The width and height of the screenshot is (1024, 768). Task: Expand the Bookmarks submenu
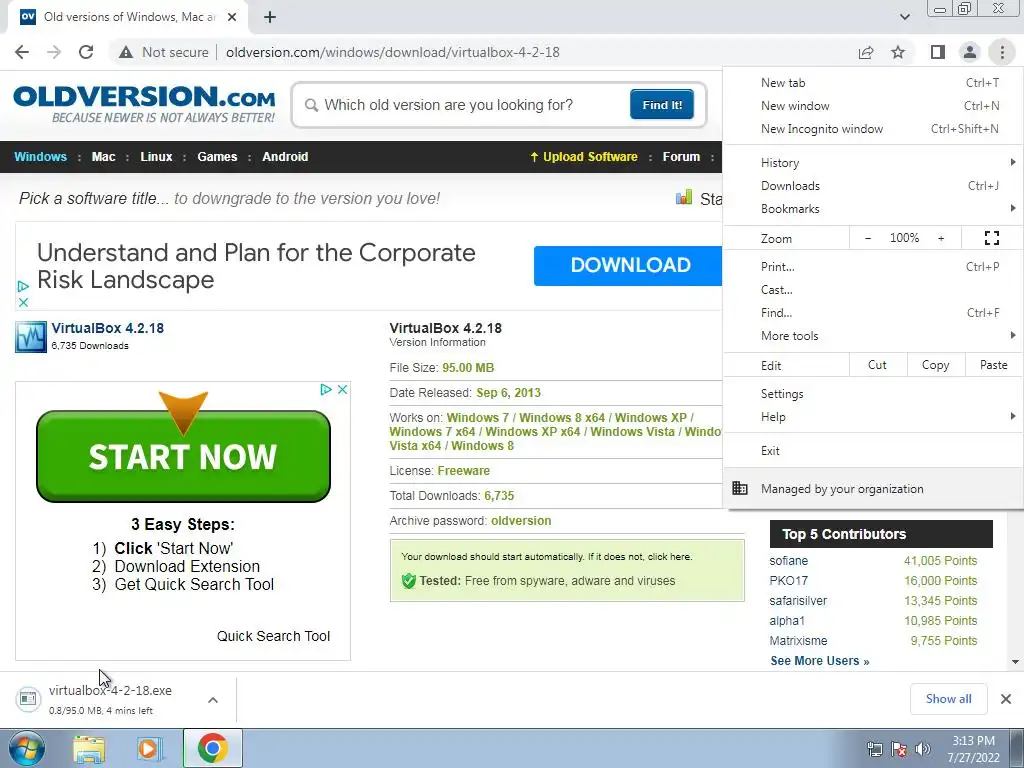pyautogui.click(x=873, y=208)
